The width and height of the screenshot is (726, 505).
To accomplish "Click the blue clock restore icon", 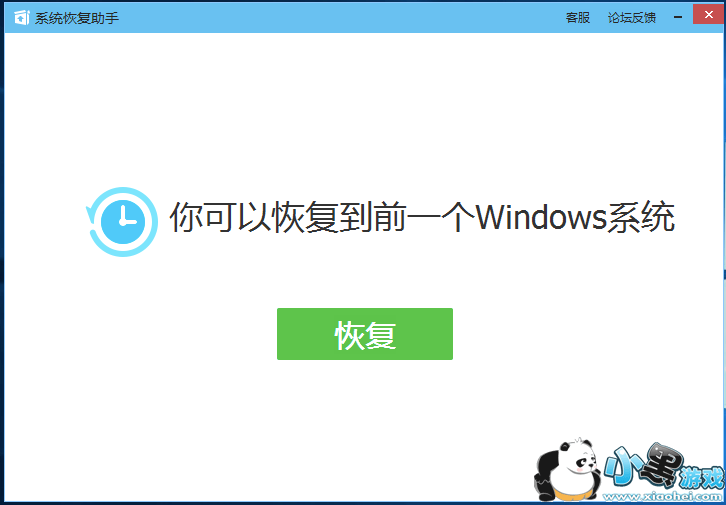I will (122, 222).
